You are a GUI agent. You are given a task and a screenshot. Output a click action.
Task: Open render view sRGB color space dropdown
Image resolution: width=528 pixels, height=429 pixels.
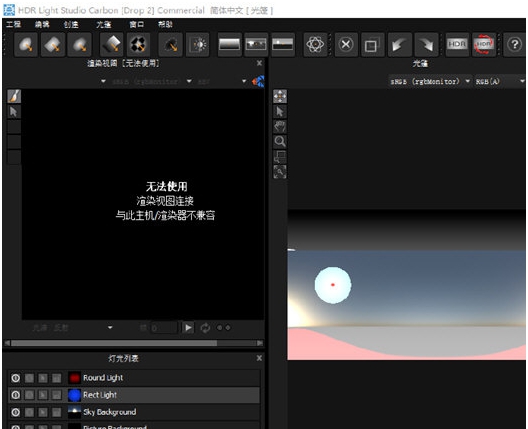[152, 81]
